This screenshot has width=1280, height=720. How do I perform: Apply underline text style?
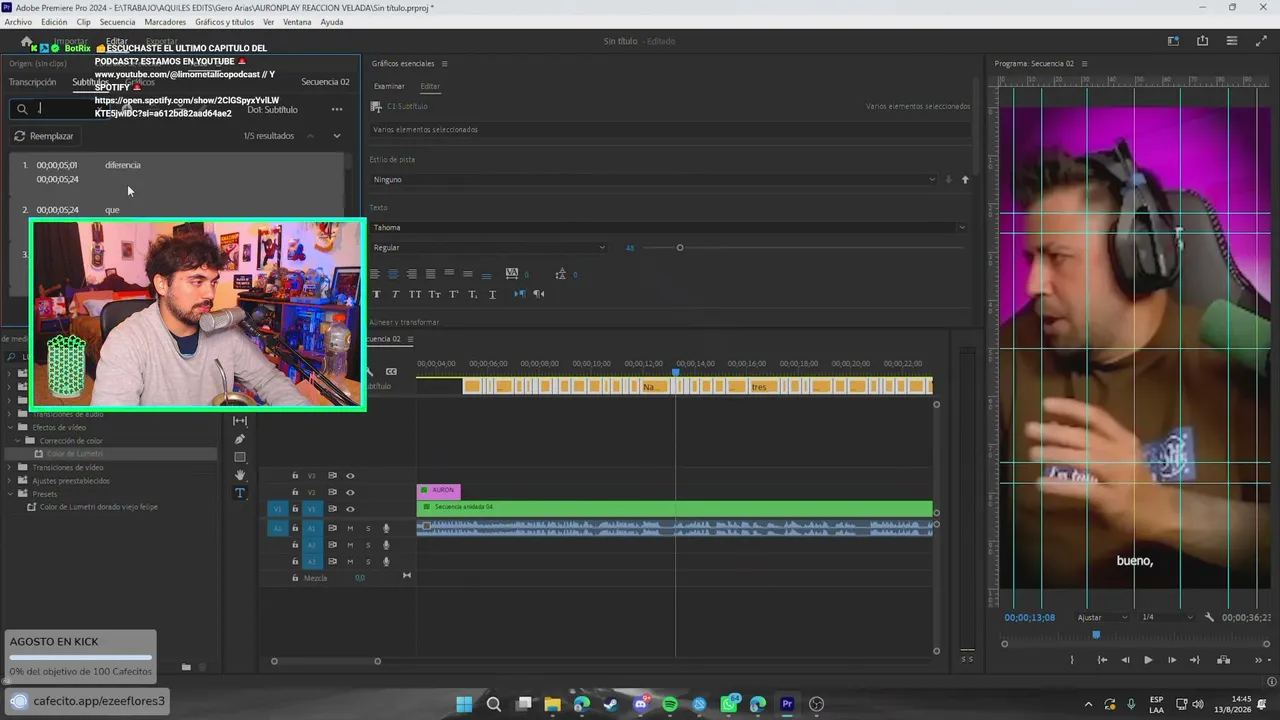pyautogui.click(x=492, y=294)
